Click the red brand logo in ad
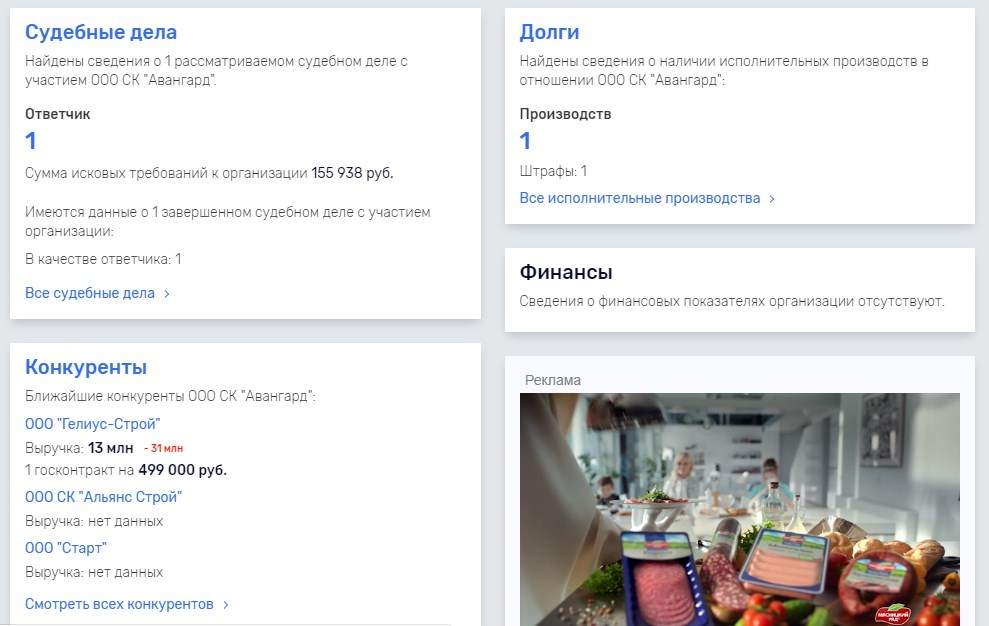This screenshot has width=989, height=626. pos(893,614)
